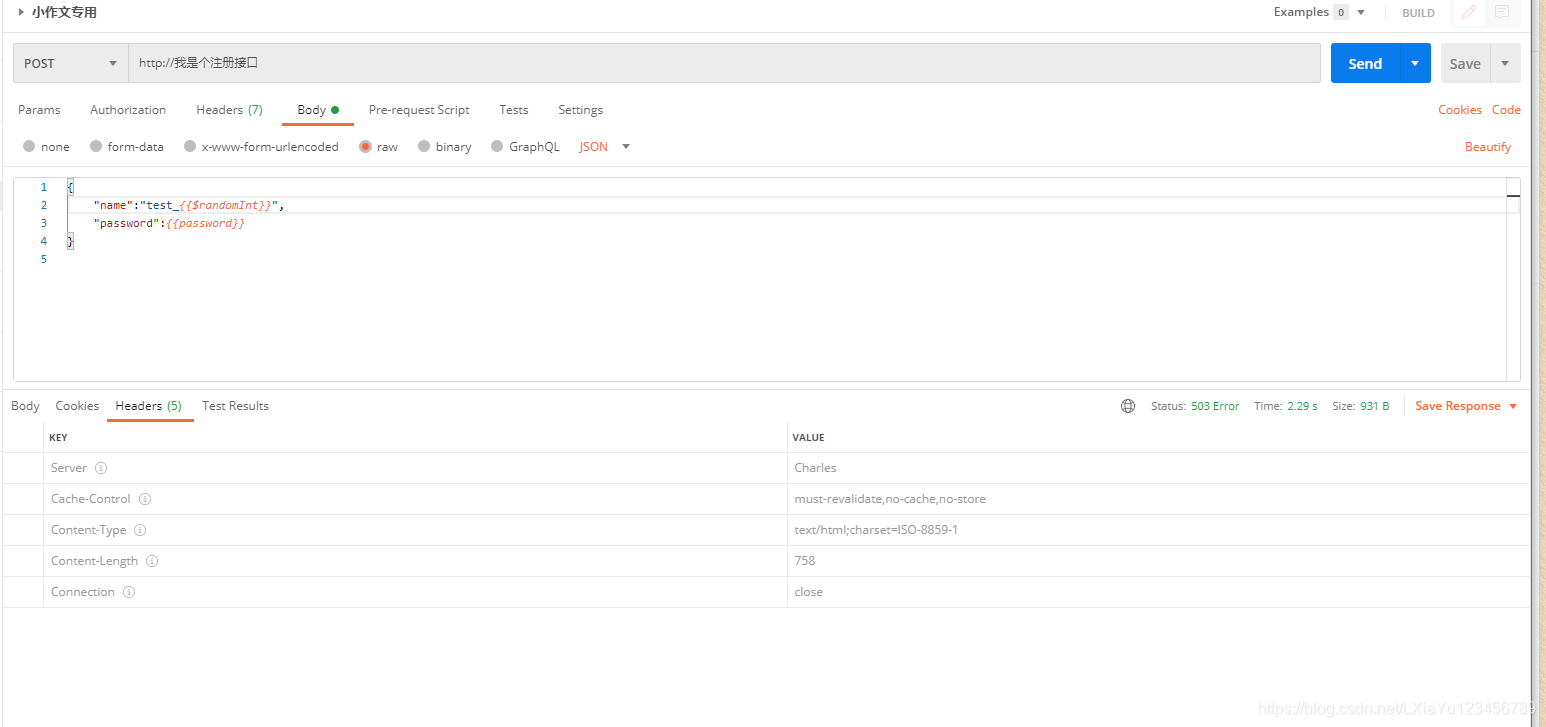
Task: Click the edit pencil icon
Action: [x=1468, y=12]
